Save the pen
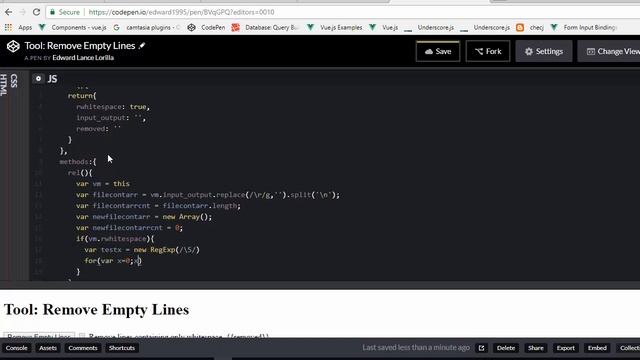The image size is (640, 360). (x=438, y=51)
